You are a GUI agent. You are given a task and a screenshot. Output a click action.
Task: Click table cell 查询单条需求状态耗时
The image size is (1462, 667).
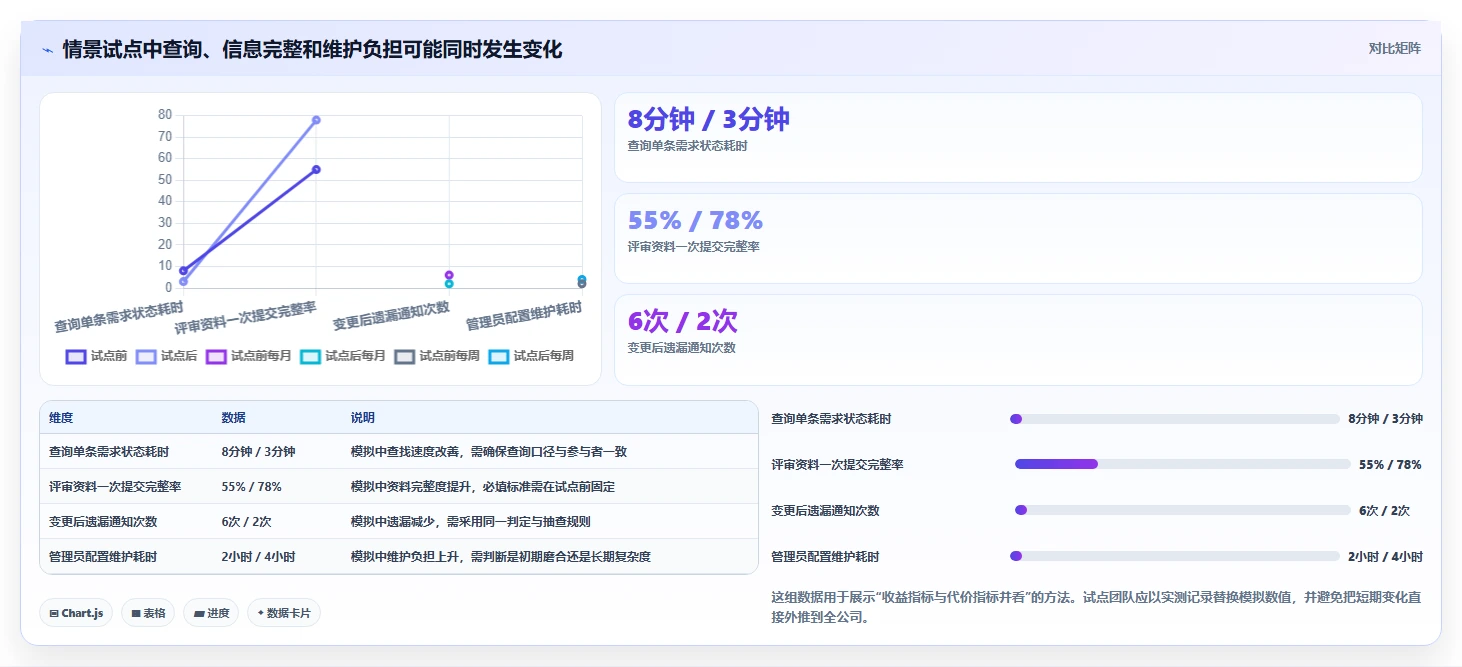point(109,452)
